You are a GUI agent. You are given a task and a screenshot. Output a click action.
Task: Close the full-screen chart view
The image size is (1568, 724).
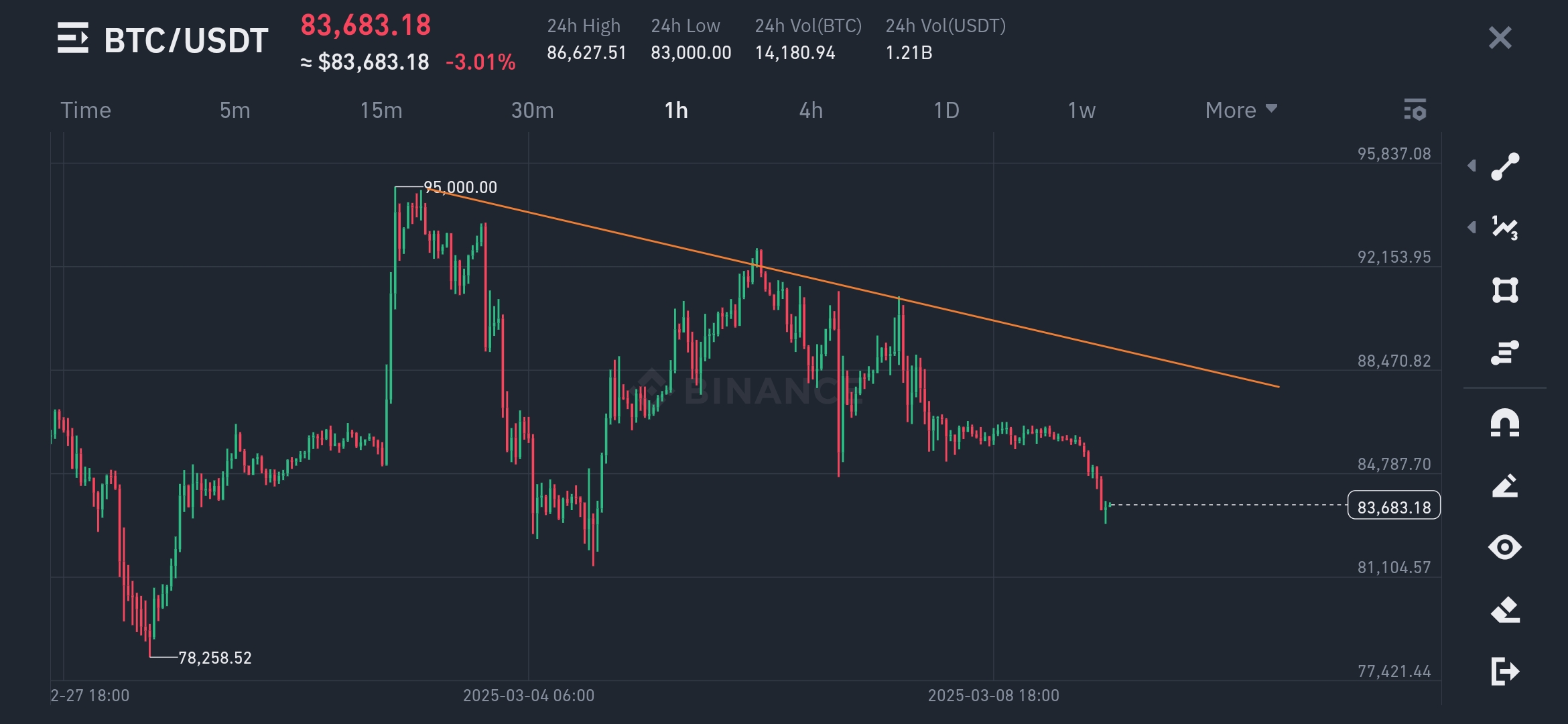(x=1500, y=38)
